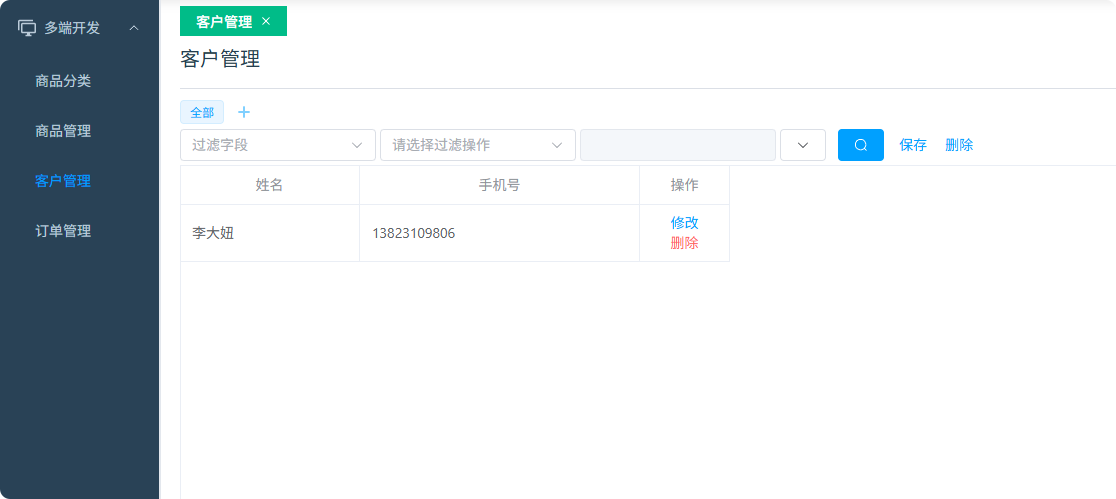Collapse the 多端开发 sidebar menu
The image size is (1116, 499).
click(134, 28)
